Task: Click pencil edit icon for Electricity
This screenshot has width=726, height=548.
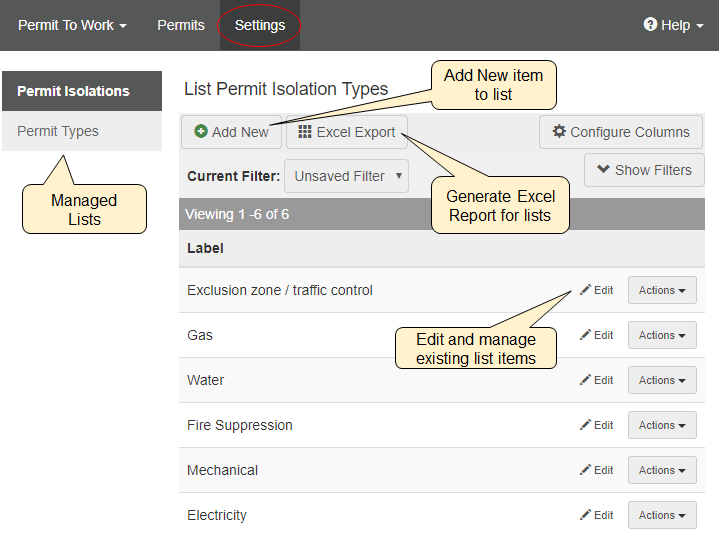Action: (585, 515)
